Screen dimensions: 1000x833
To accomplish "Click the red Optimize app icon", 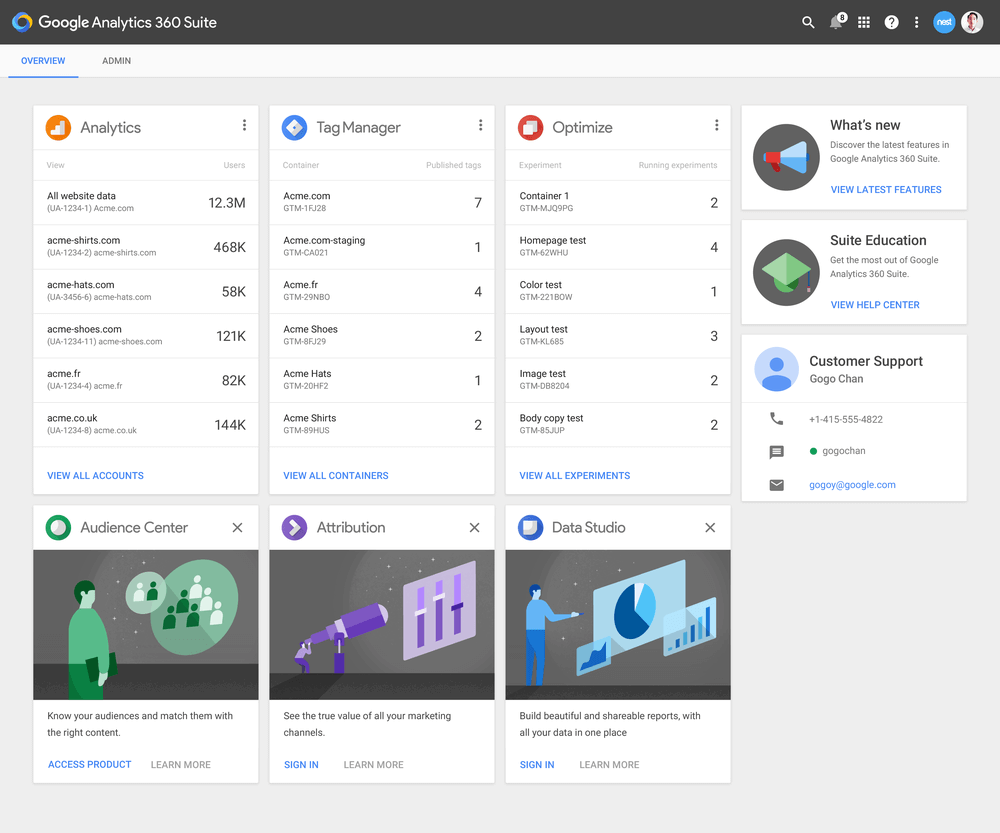I will pyautogui.click(x=530, y=127).
